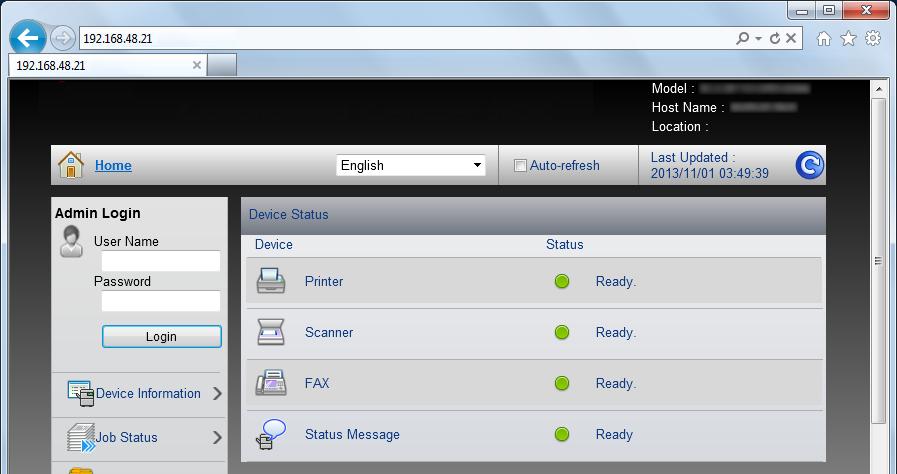This screenshot has height=474, width=897.
Task: Click the house icon beside Home
Action: [71, 165]
